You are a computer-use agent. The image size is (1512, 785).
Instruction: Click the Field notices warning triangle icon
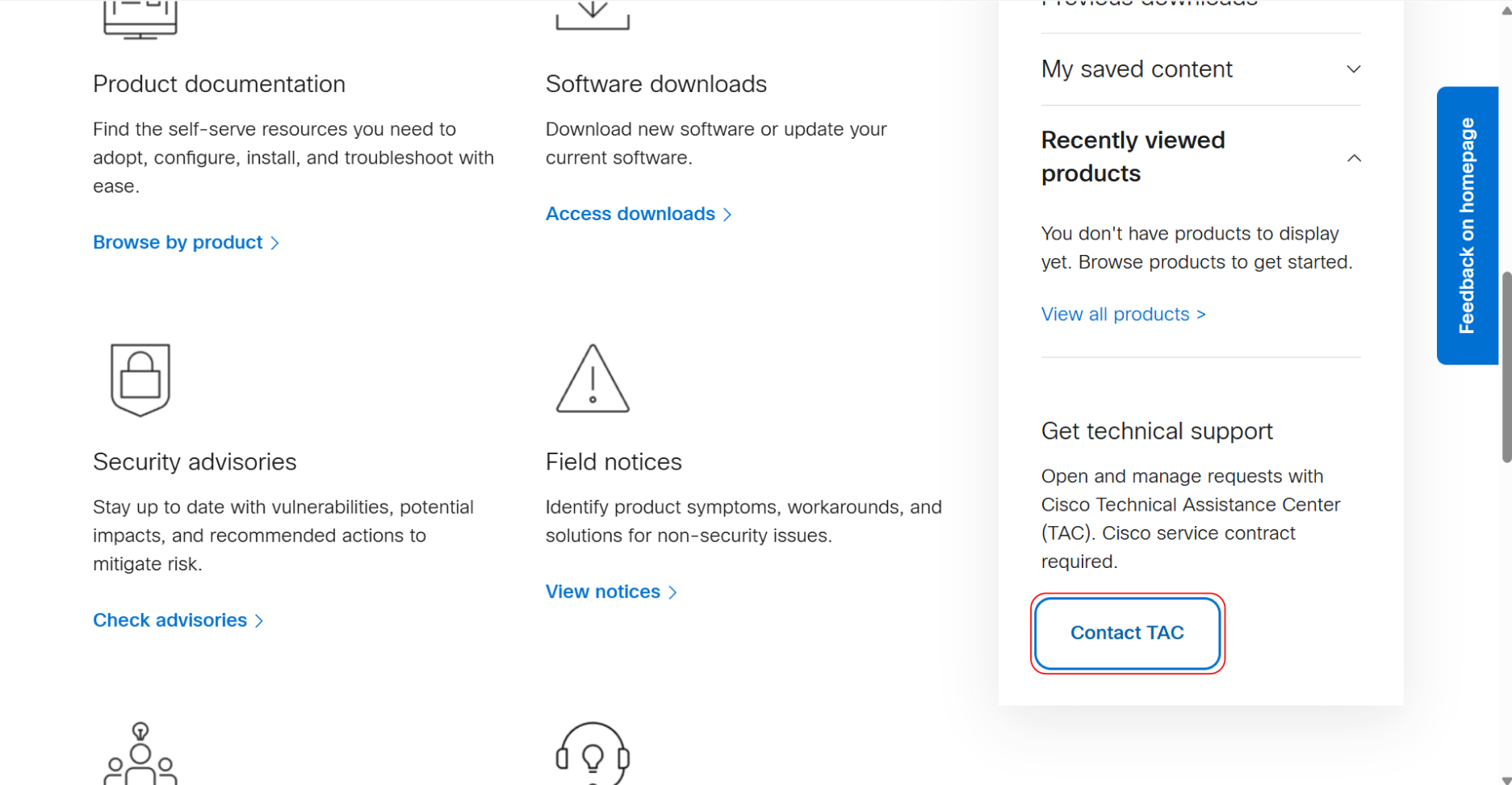tap(593, 378)
